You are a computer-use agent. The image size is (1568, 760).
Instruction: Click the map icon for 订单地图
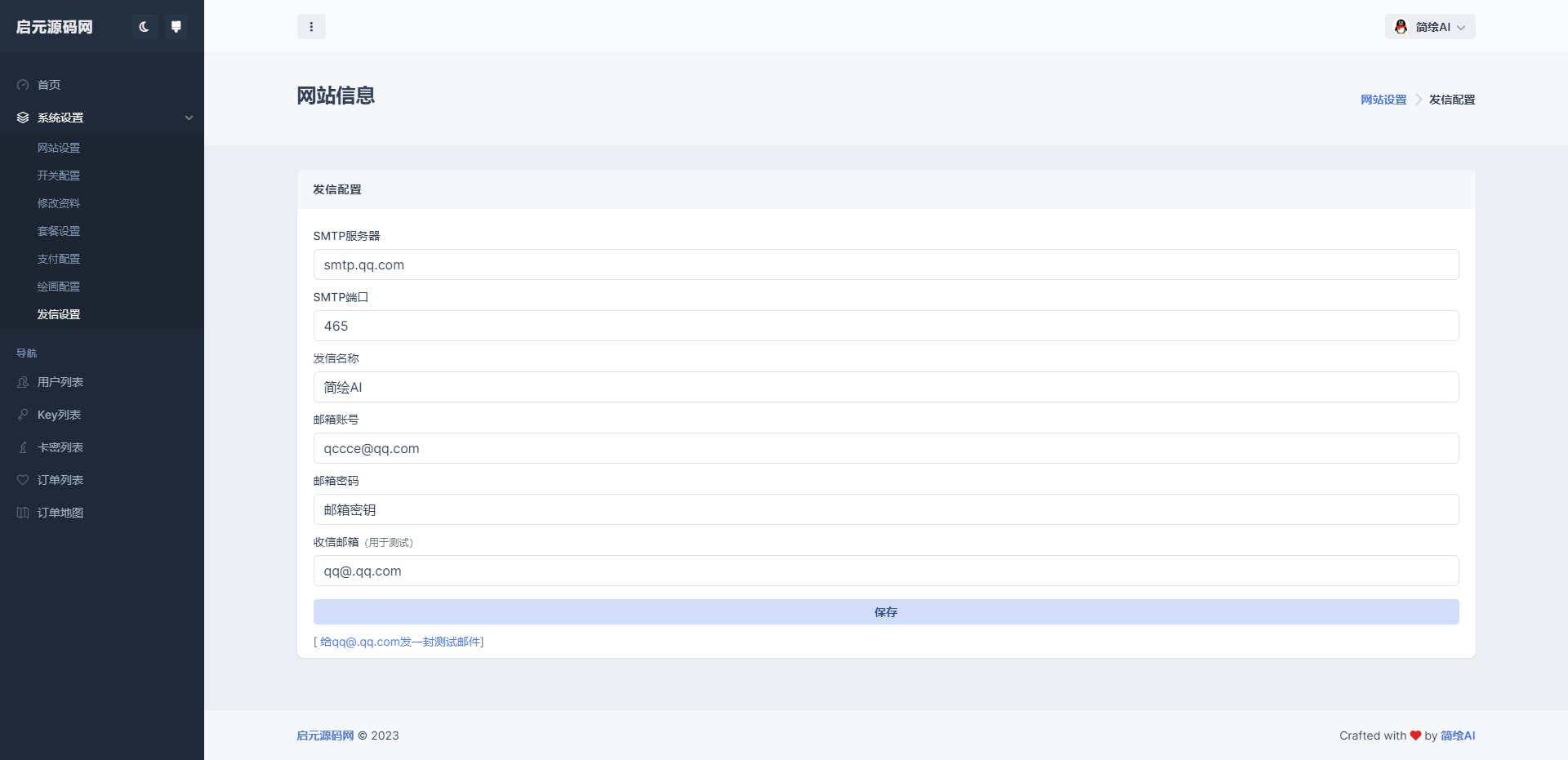pos(23,513)
